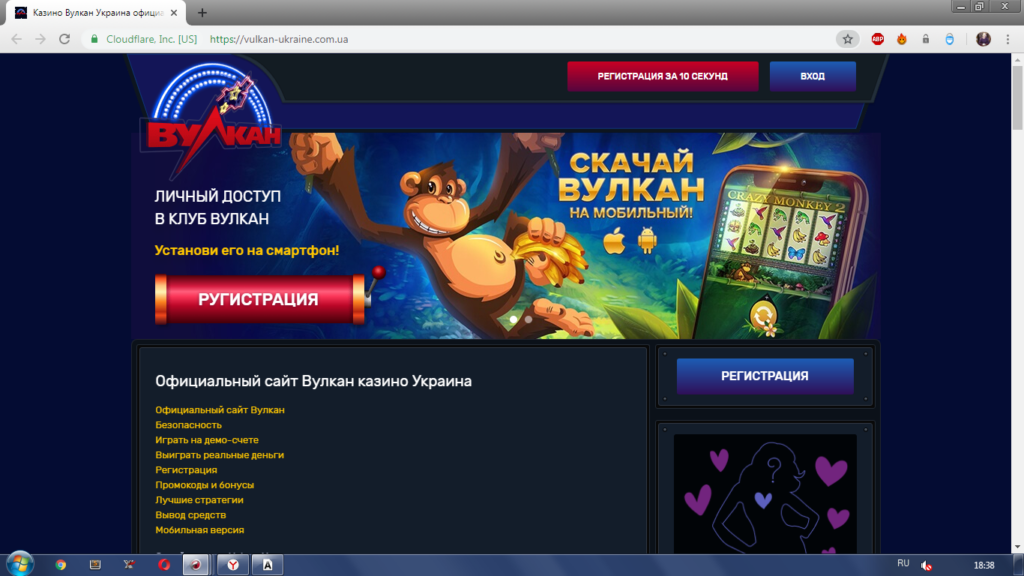Open Лучшие стратегии link

(x=199, y=500)
